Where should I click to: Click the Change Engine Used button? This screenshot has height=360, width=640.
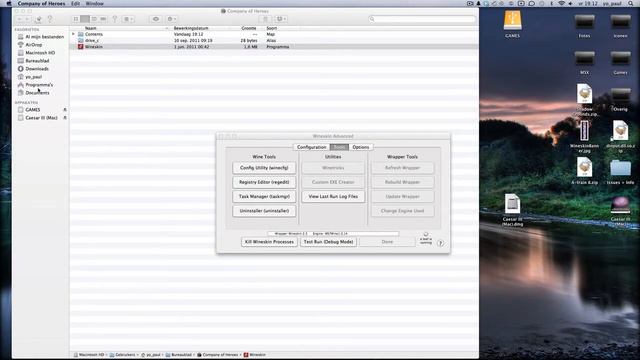tap(402, 211)
